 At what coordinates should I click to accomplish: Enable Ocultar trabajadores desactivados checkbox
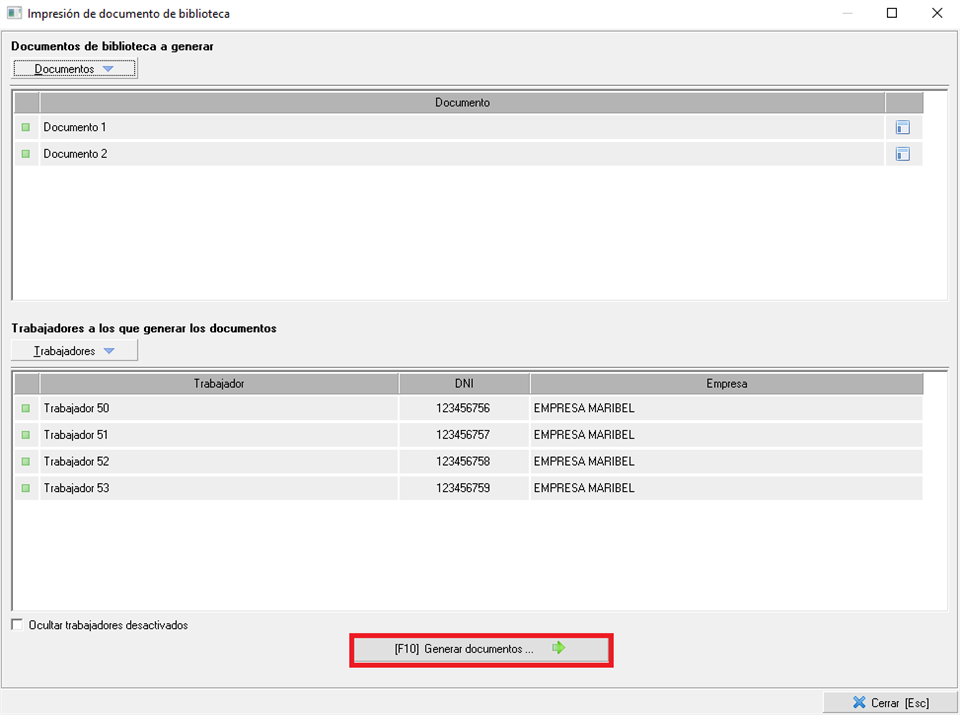[18, 625]
